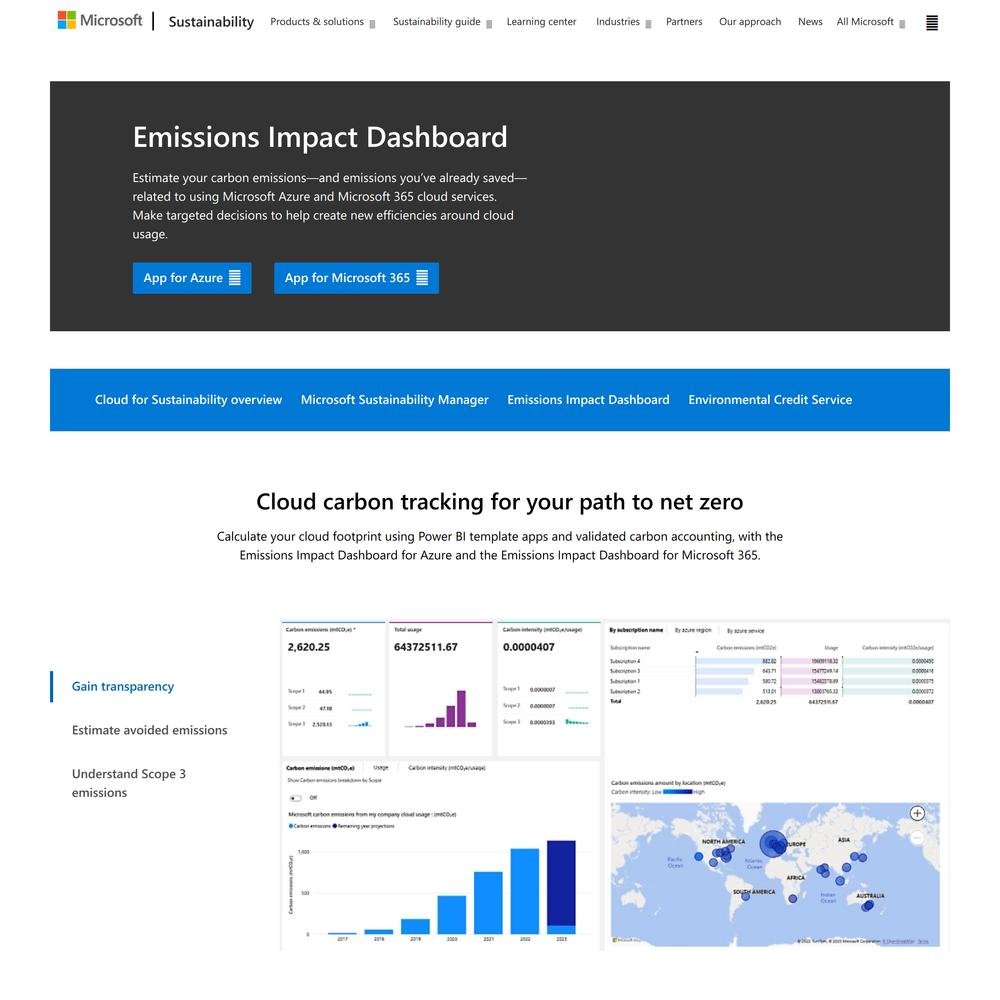Viewport: 1000px width, 1000px height.
Task: Click the 2023 bar in emissions chart
Action: point(561,887)
